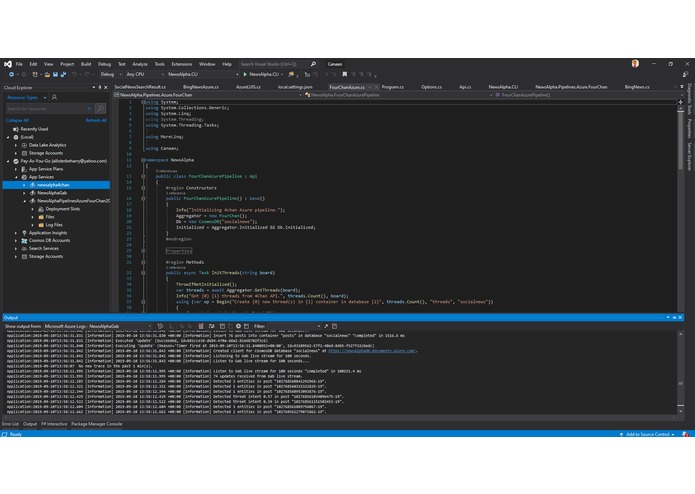Click the Refresh All link

[96, 120]
